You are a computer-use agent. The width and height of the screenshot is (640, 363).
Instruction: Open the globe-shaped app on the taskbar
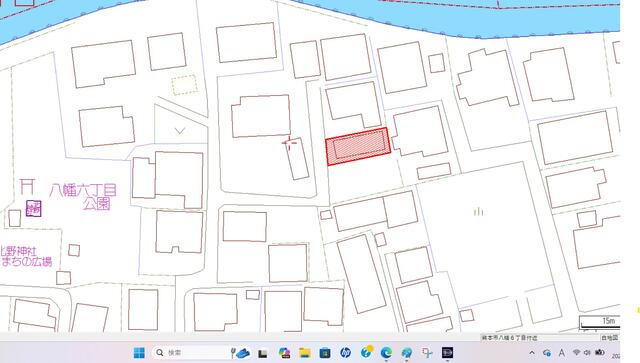point(407,353)
